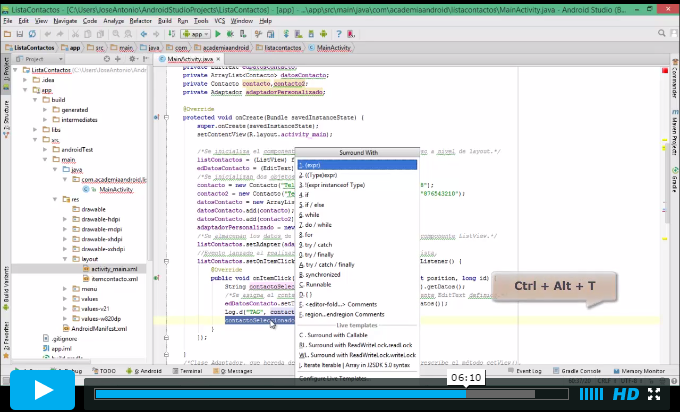The image size is (680, 412).
Task: Collapse the res folder
Action: [55, 199]
